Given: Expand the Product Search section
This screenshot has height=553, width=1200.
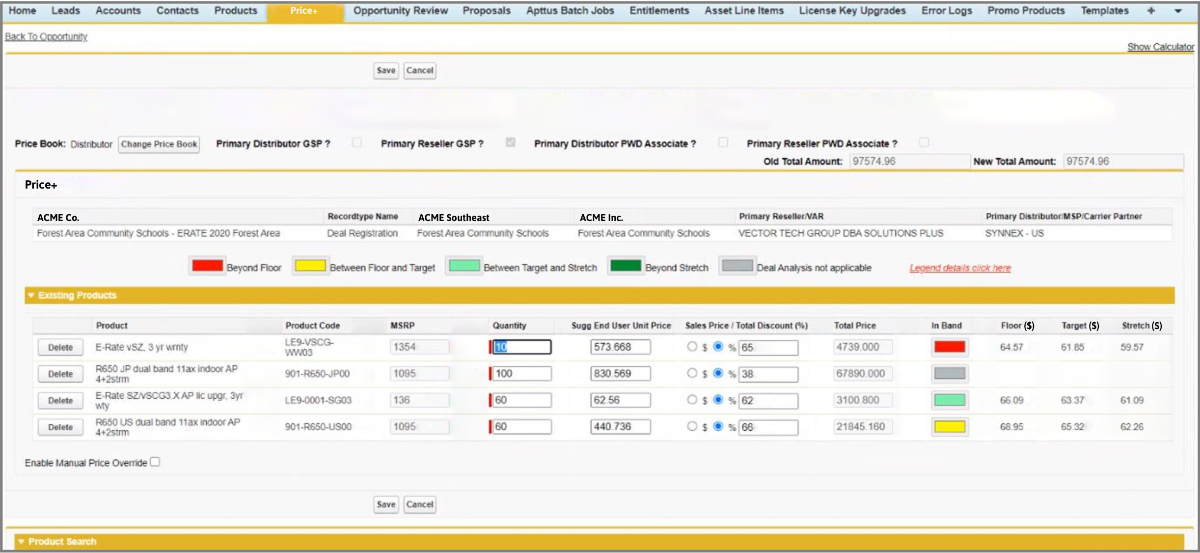Looking at the screenshot, I should [21, 542].
